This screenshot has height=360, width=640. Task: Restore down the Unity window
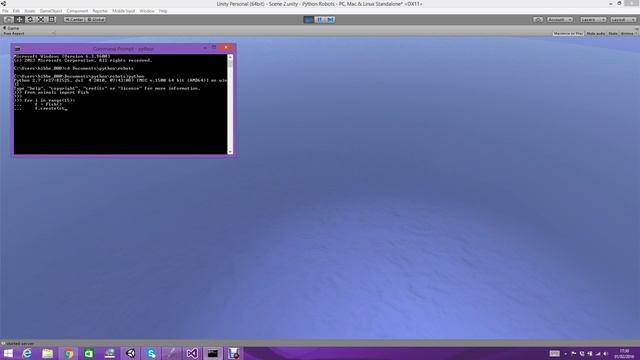click(619, 3)
